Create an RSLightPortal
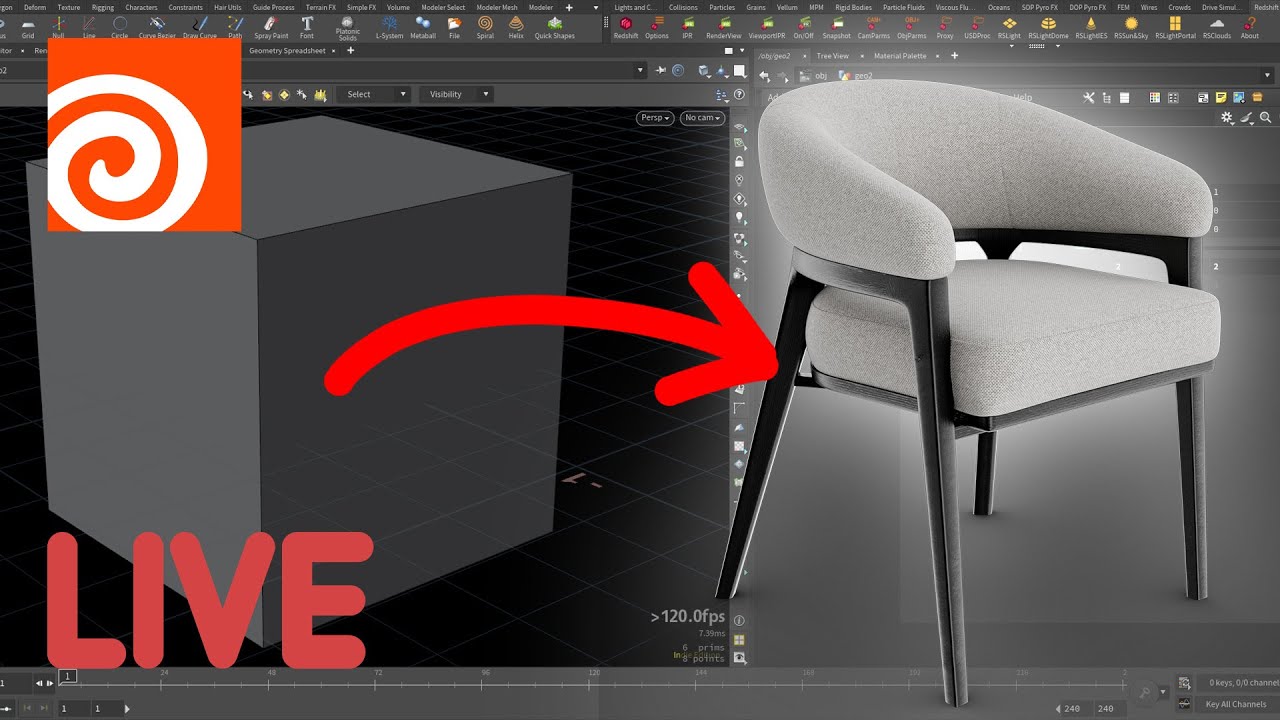This screenshot has height=720, width=1280. coord(1175,27)
